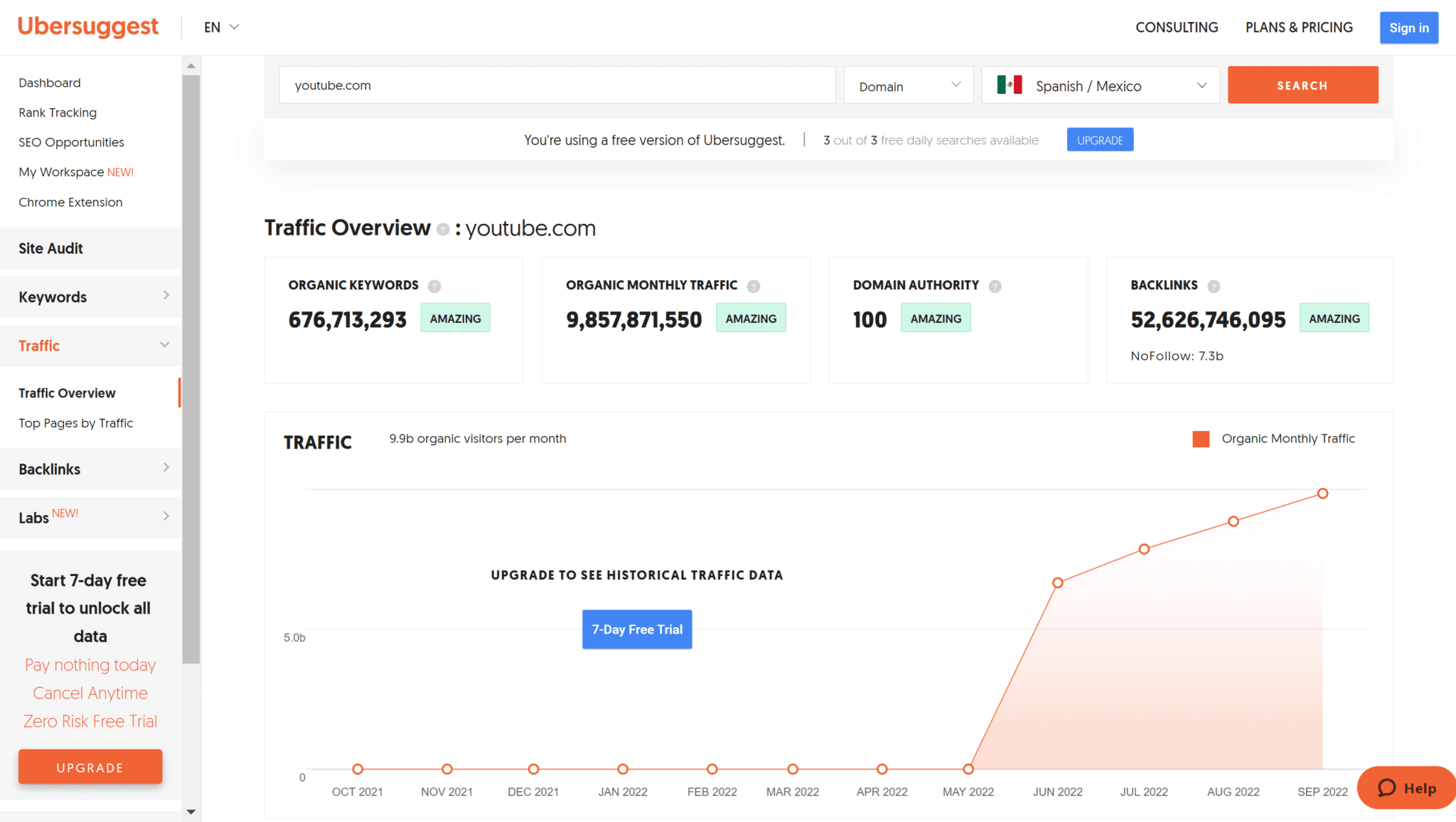Open the EN language dropdown
This screenshot has height=822, width=1456.
[221, 27]
